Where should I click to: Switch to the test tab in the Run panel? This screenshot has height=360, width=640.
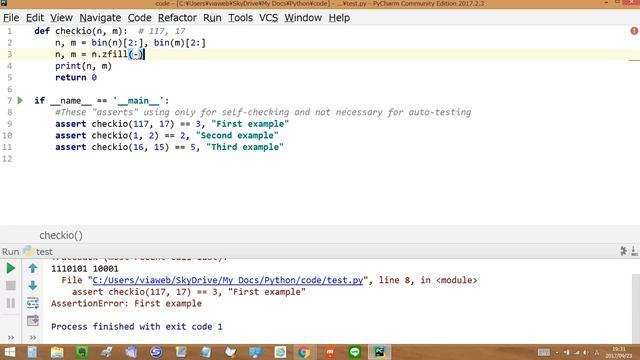click(38, 251)
